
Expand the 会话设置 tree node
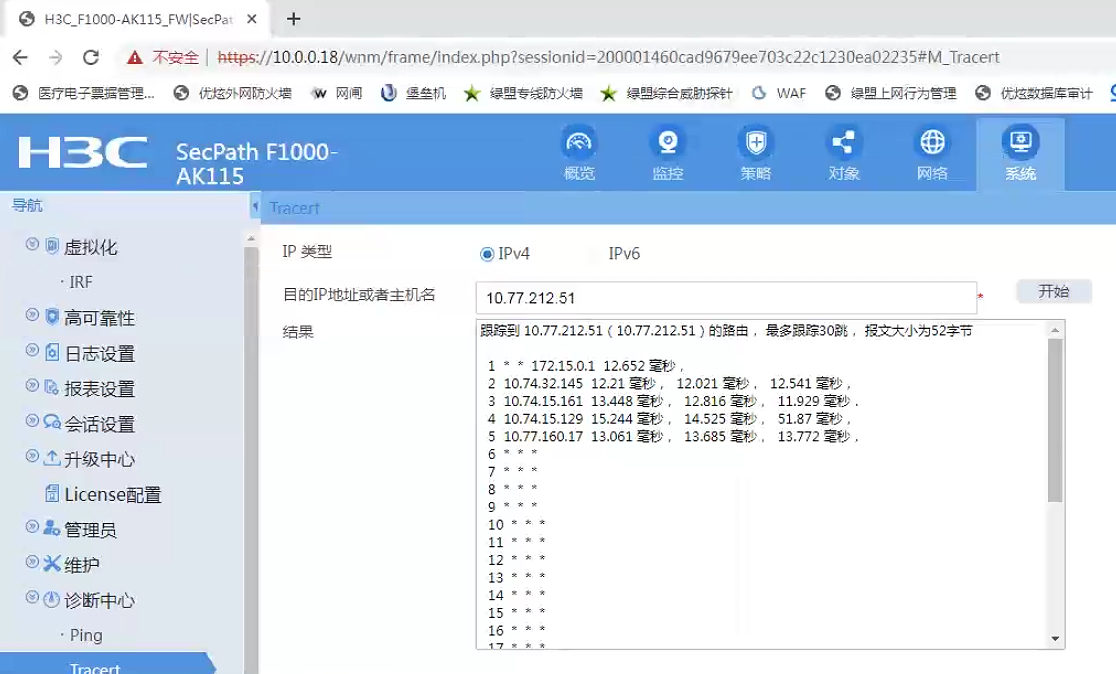32,420
